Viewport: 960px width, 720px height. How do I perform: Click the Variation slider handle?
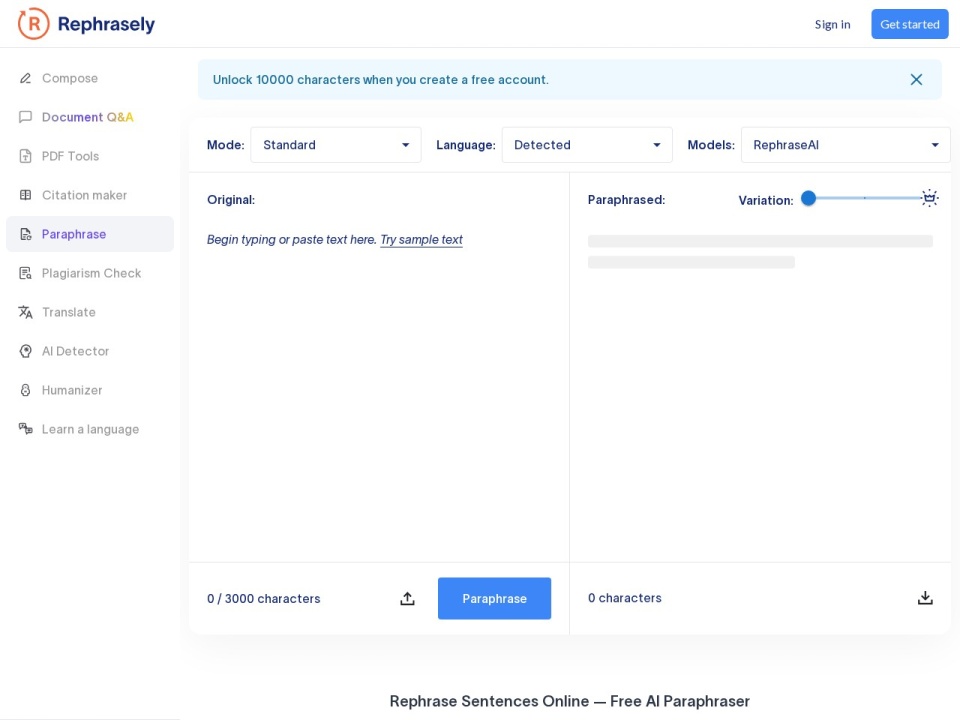(x=808, y=198)
